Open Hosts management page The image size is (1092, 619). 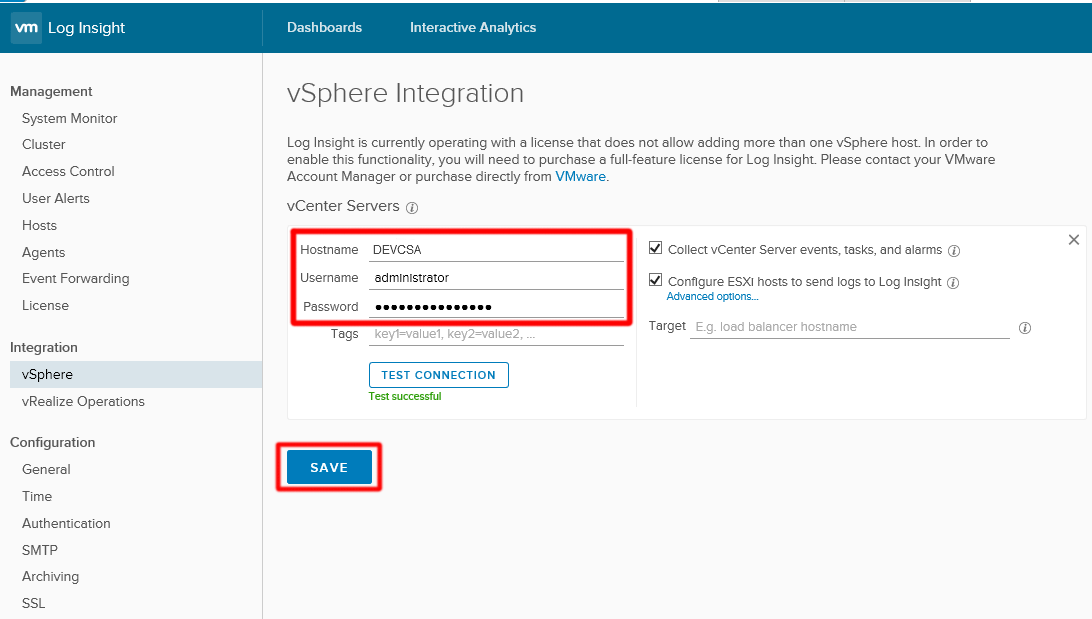tap(39, 226)
